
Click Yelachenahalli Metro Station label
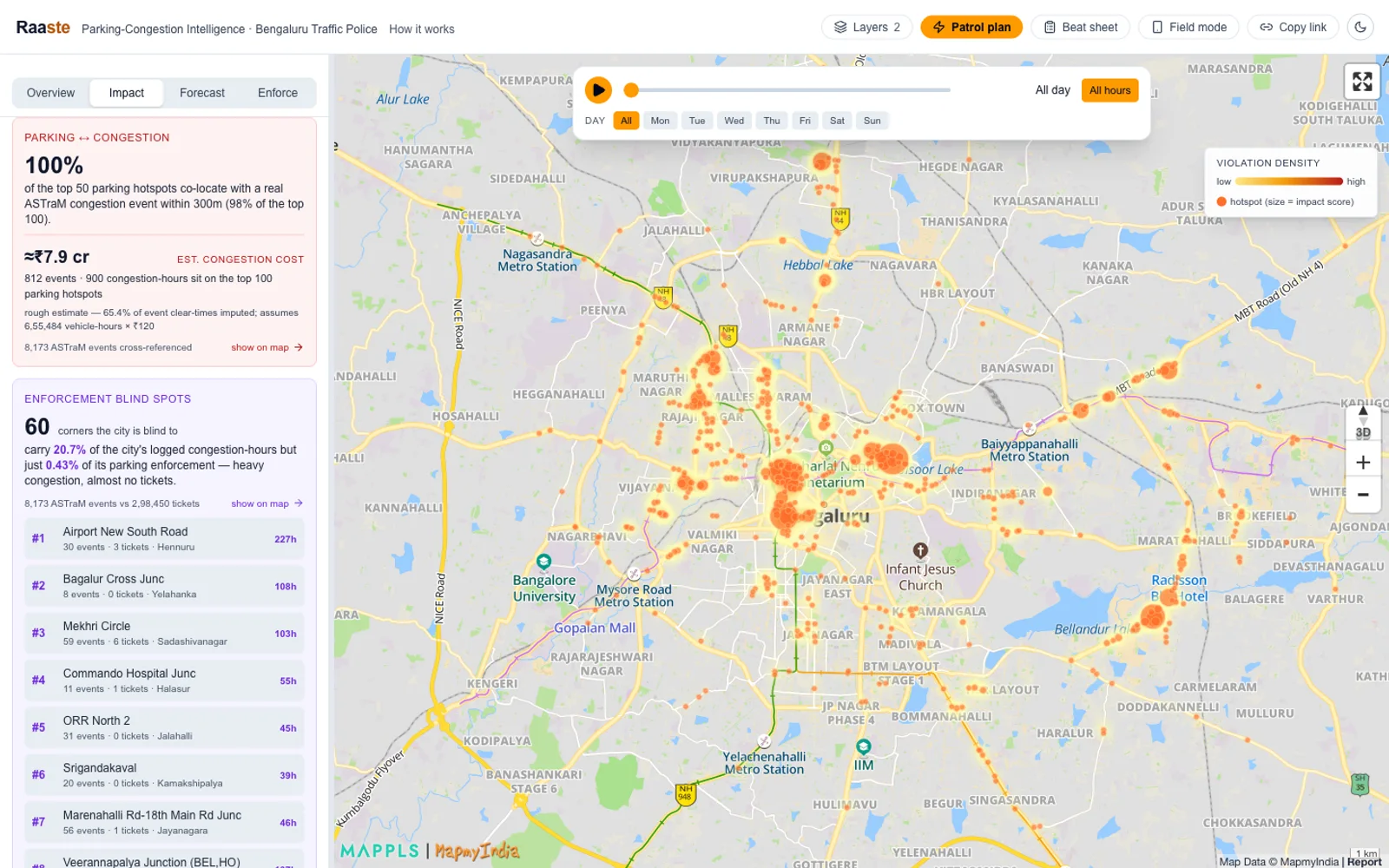coord(765,763)
